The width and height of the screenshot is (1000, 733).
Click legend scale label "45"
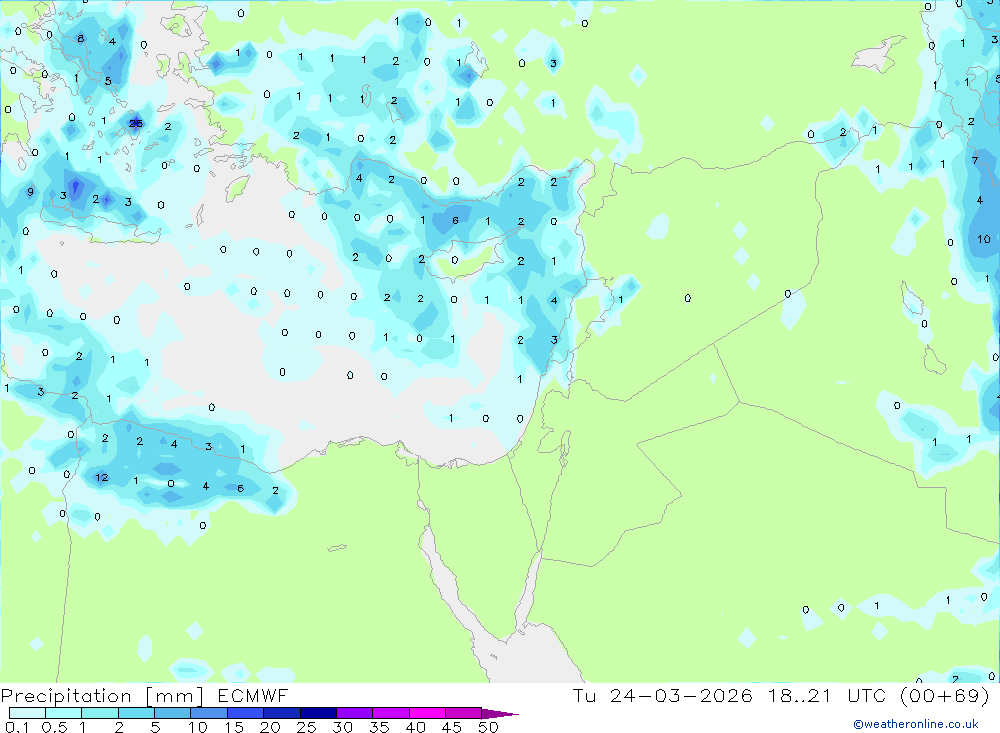click(452, 727)
